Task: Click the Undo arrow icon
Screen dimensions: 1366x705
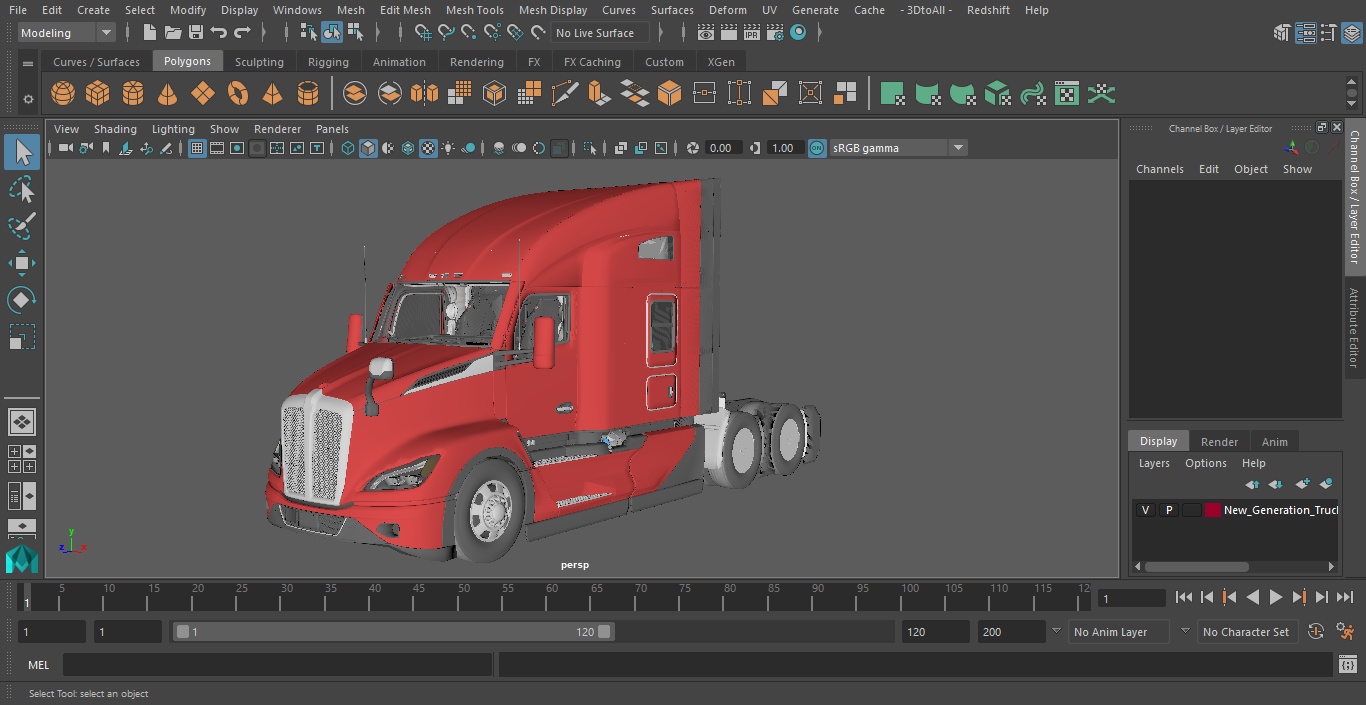Action: tap(219, 33)
